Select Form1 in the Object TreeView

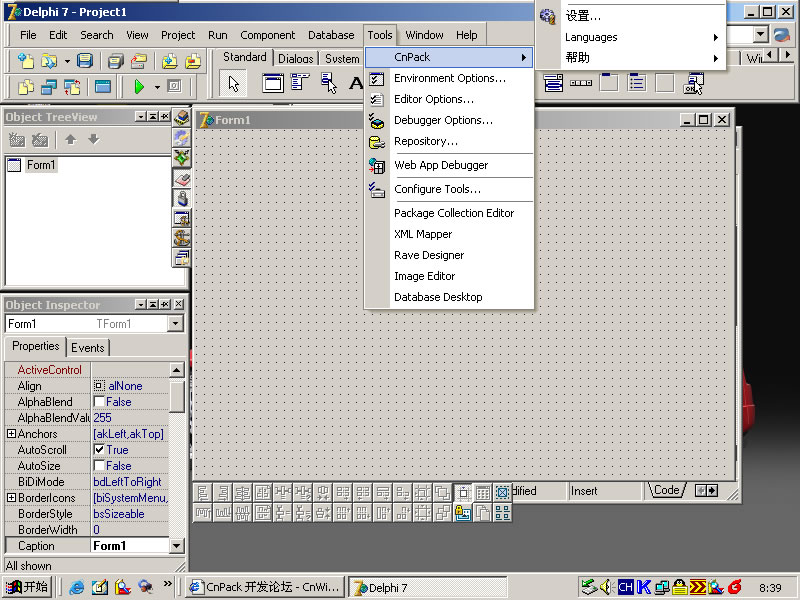41,165
